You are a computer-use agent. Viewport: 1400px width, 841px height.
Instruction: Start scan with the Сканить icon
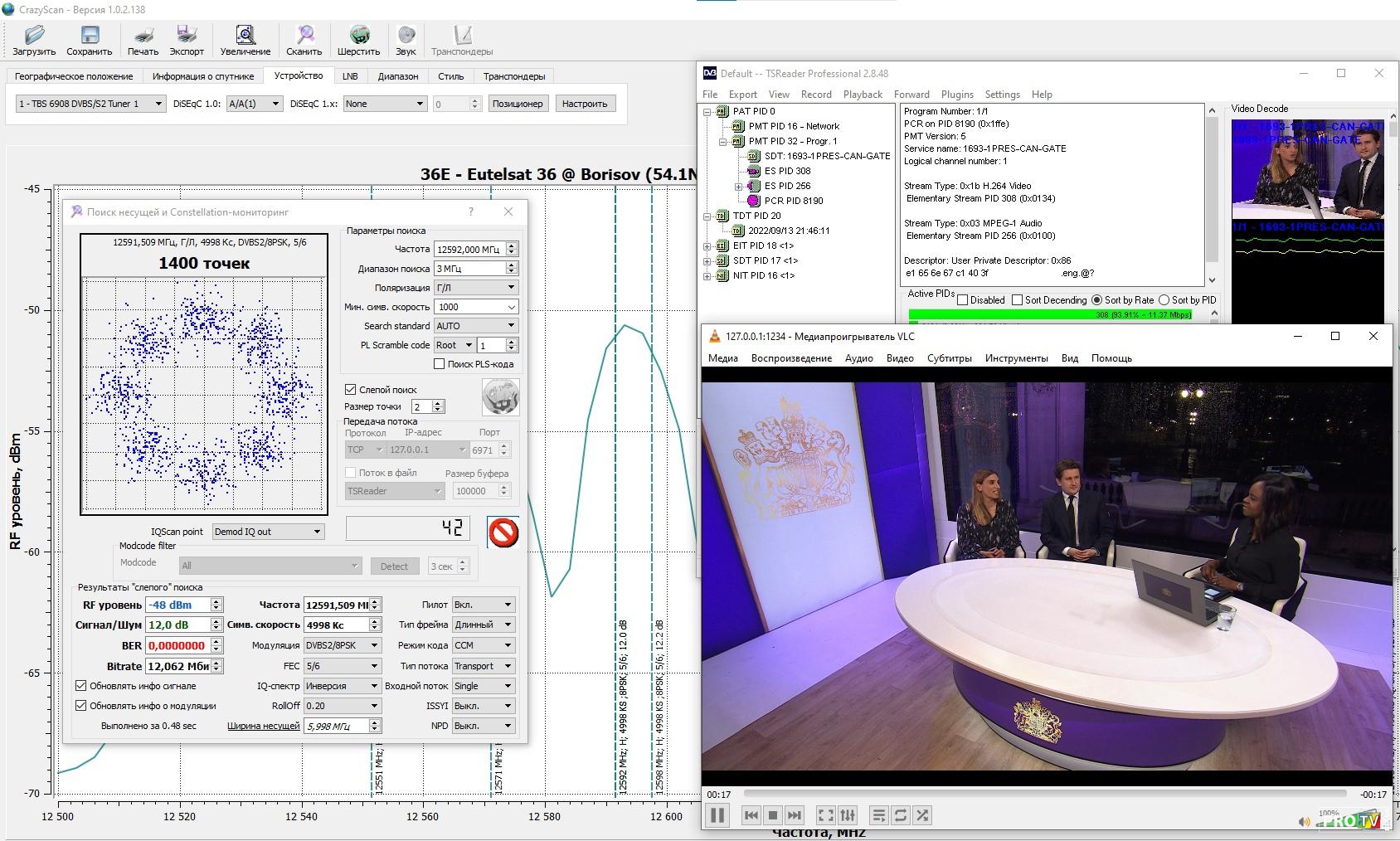click(x=304, y=35)
